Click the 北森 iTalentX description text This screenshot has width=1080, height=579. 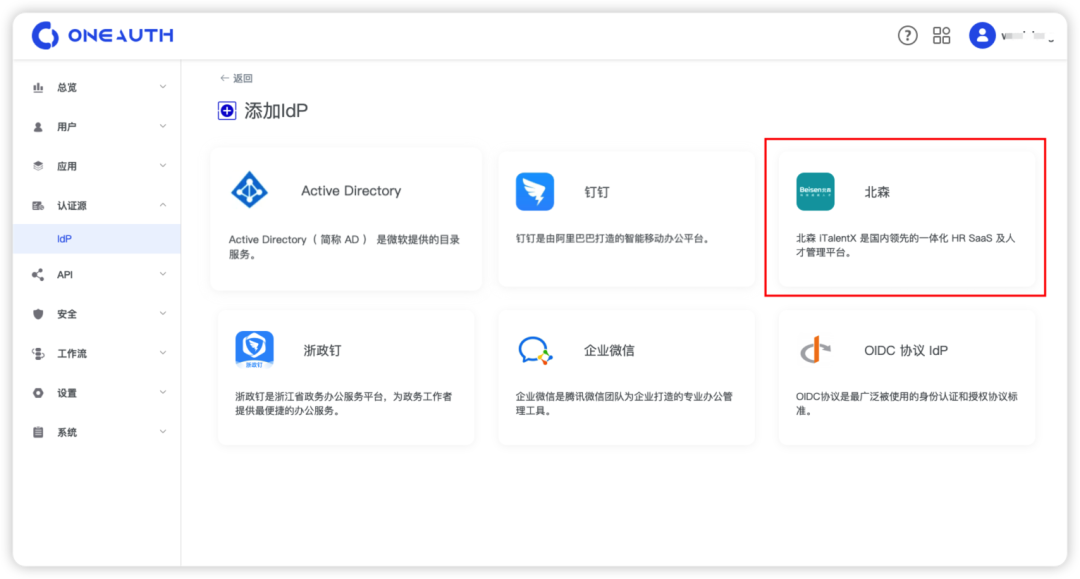906,245
